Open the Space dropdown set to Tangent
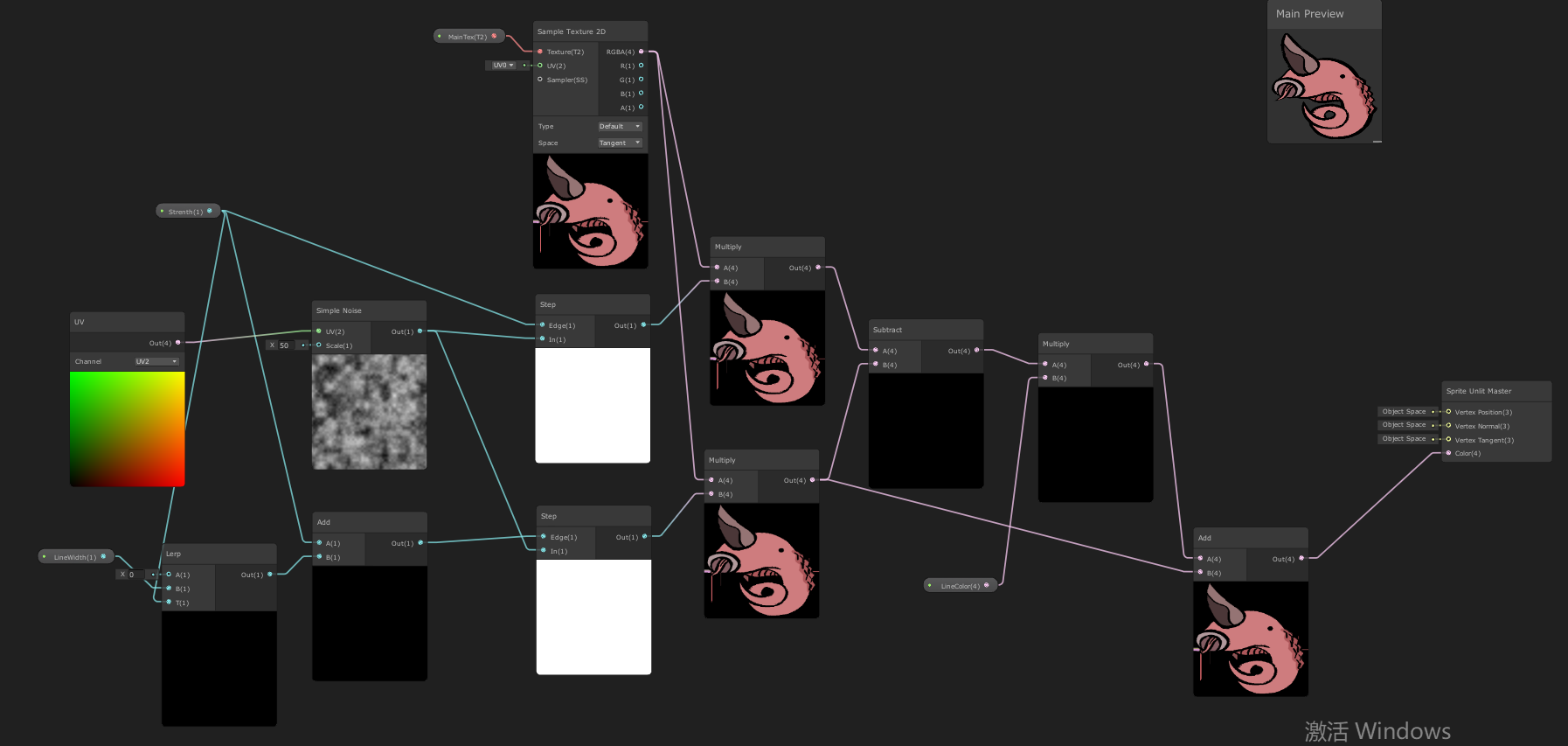 (x=620, y=143)
